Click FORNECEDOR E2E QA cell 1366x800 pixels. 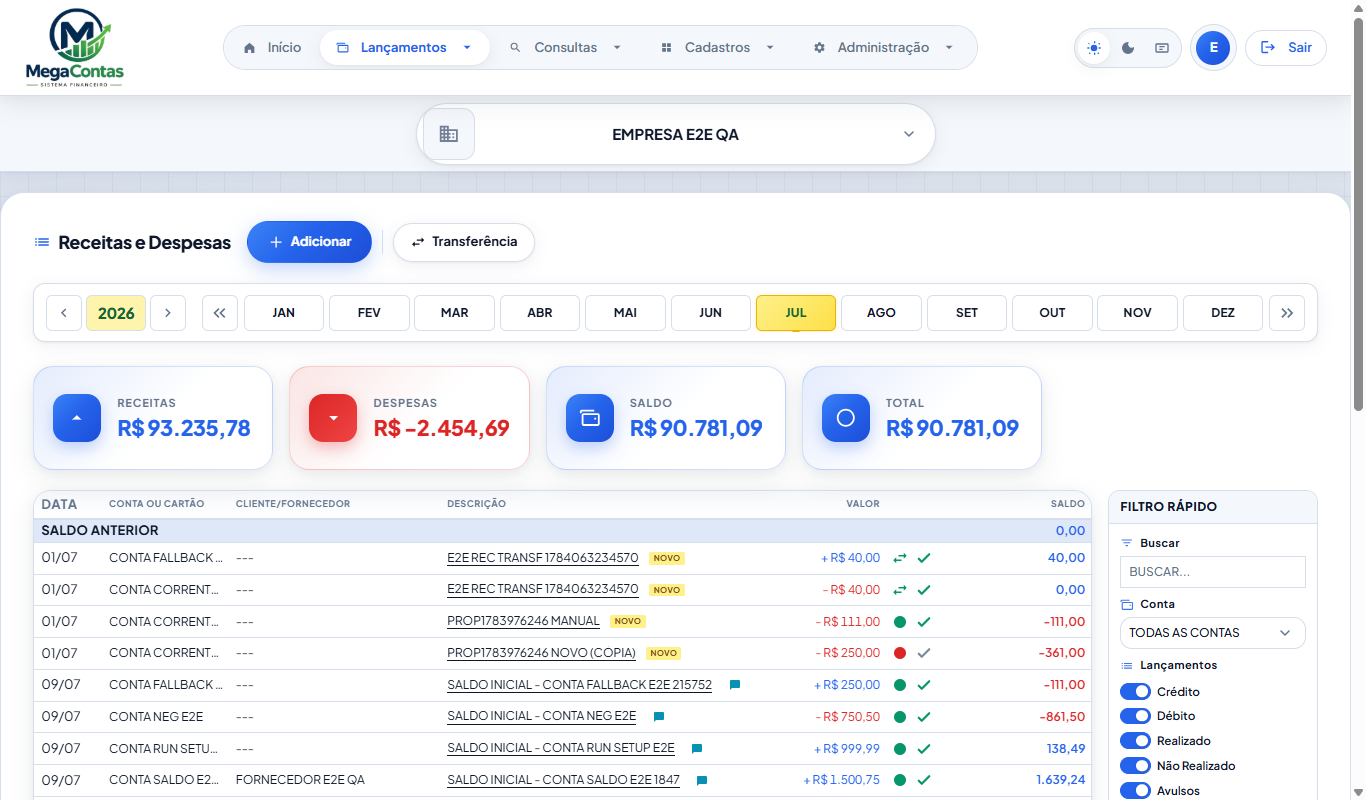pos(300,780)
